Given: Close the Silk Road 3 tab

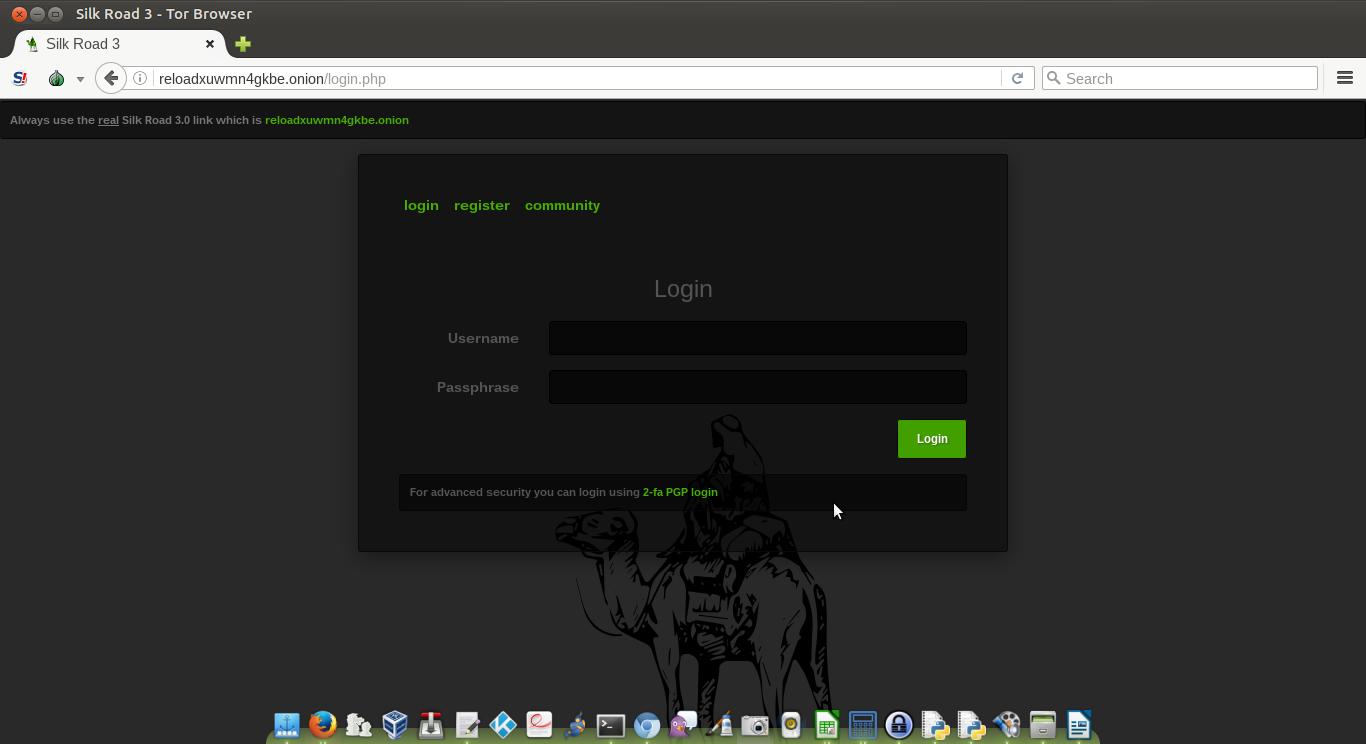Looking at the screenshot, I should (210, 44).
